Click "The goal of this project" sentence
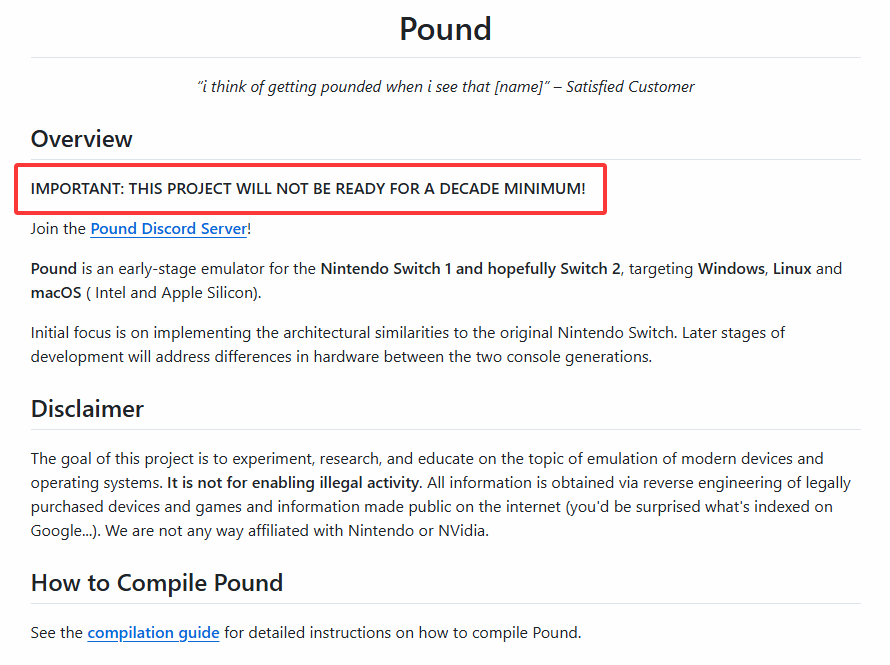The width and height of the screenshot is (890, 665). pyautogui.click(x=120, y=458)
